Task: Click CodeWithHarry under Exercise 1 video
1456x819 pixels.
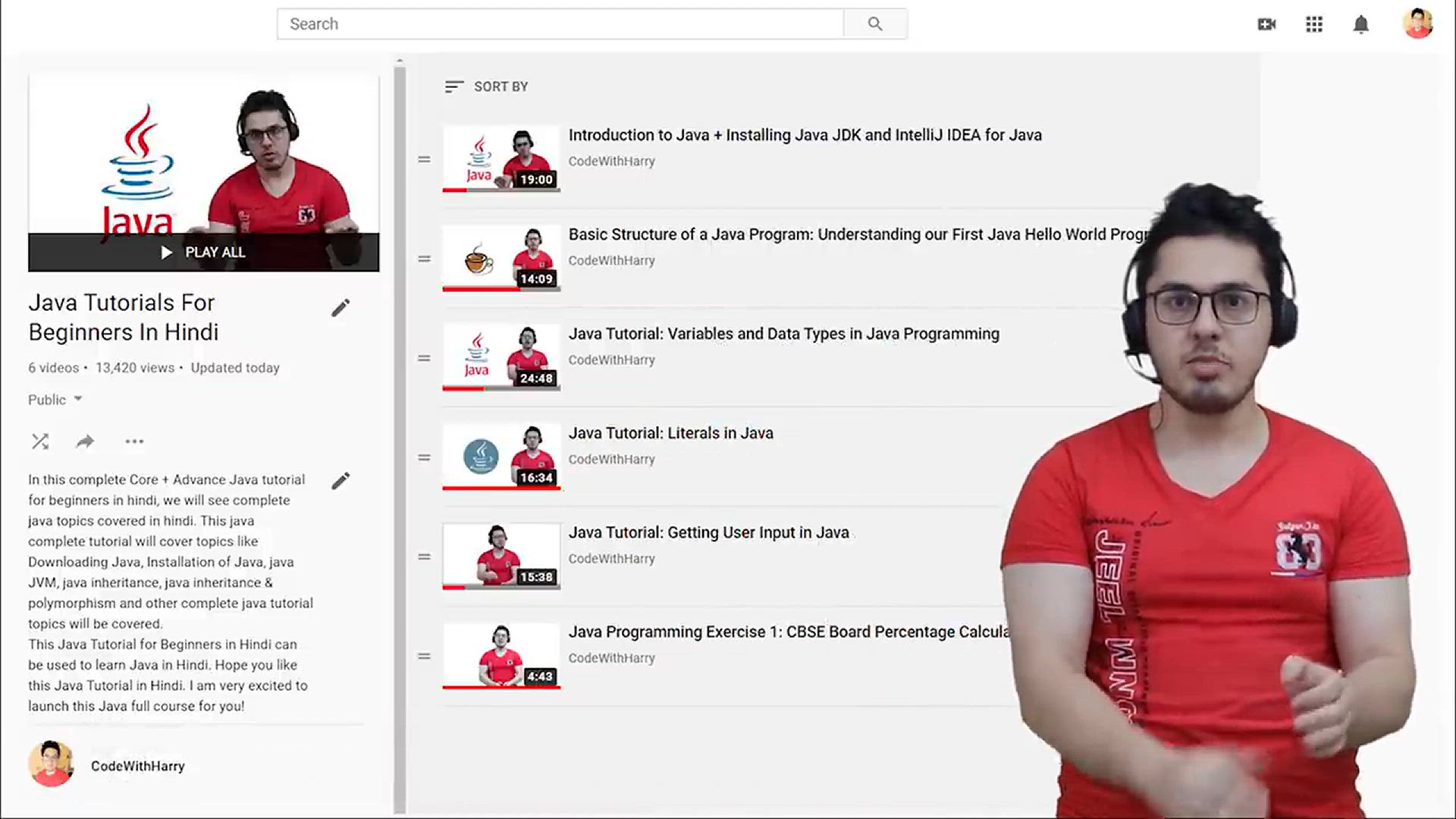Action: [x=612, y=657]
